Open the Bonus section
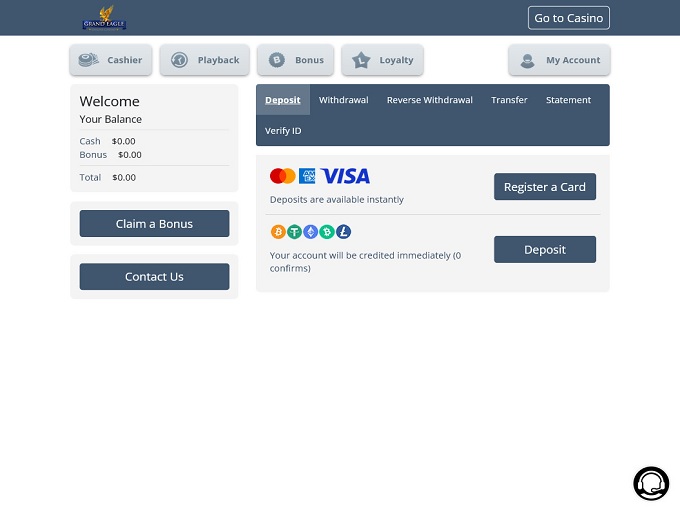 click(295, 60)
